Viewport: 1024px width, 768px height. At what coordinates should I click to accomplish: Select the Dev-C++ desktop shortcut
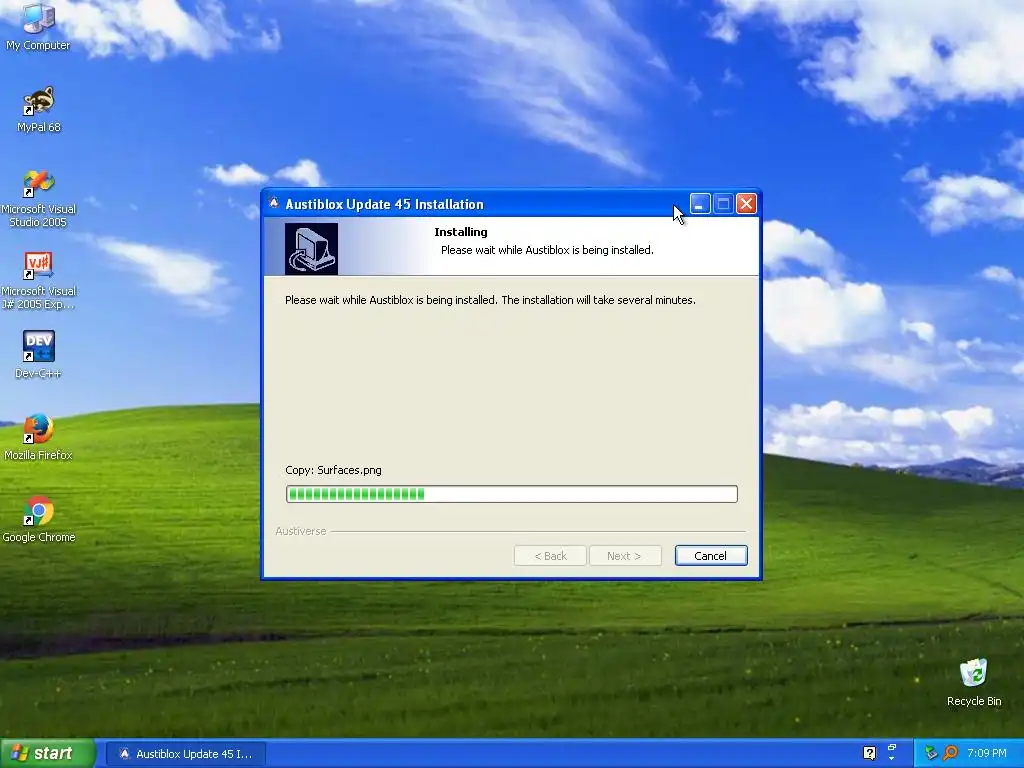[x=39, y=355]
